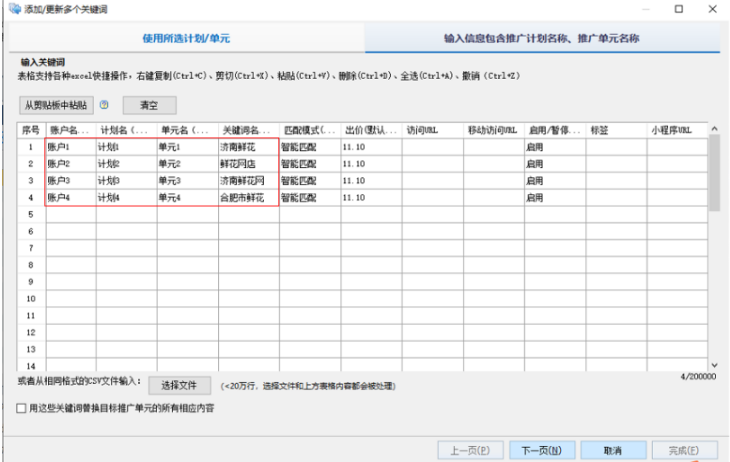The height and width of the screenshot is (462, 730).
Task: Select cell 账户3
Action: [x=71, y=181]
